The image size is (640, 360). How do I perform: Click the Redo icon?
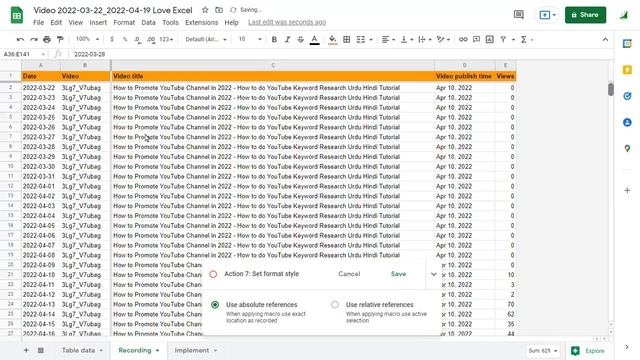click(33, 40)
